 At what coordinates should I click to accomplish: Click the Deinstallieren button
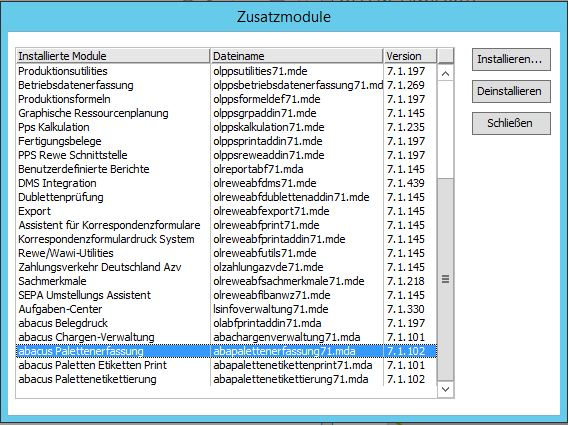(x=511, y=91)
